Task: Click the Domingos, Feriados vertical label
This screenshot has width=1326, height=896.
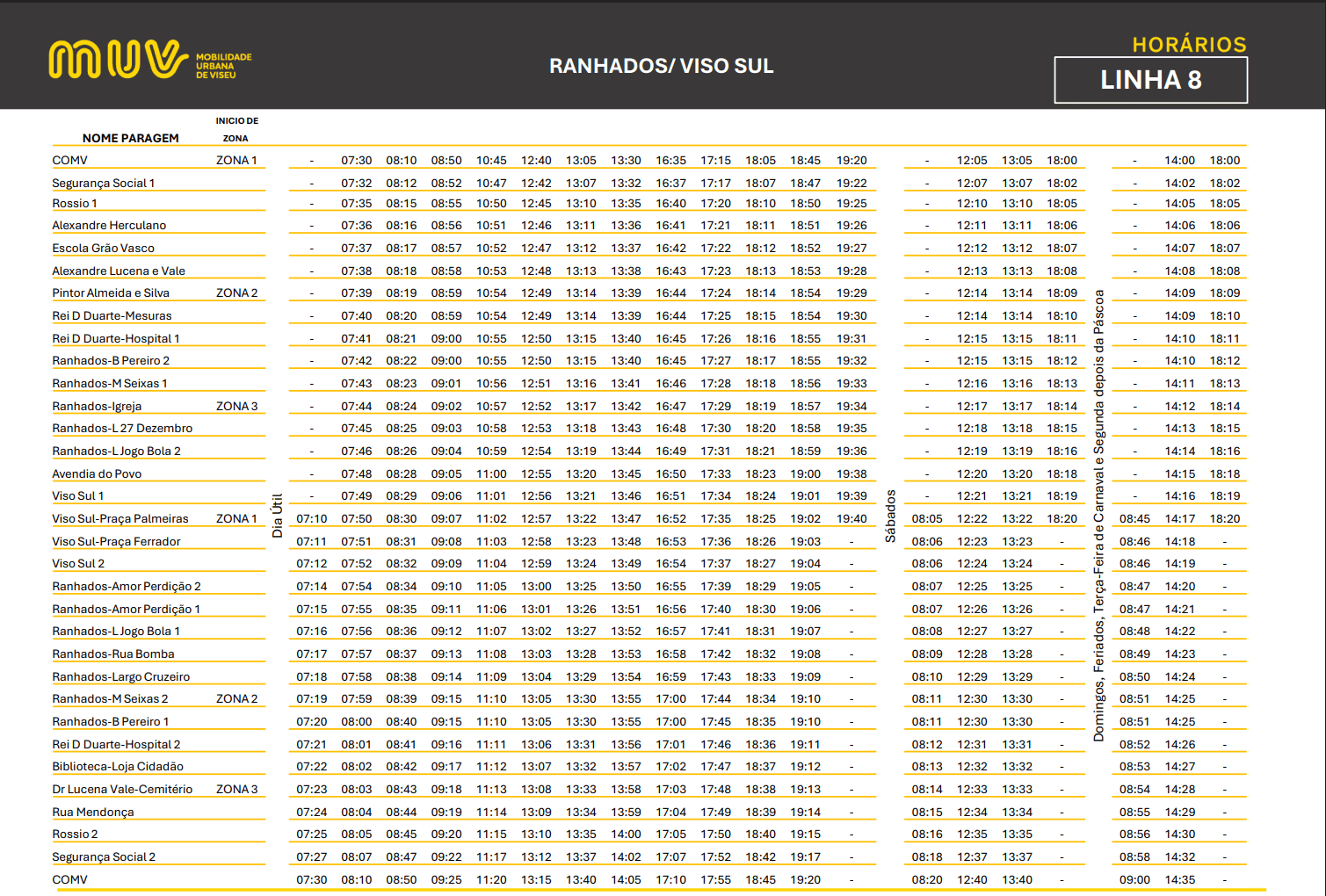Action: pos(1098,516)
